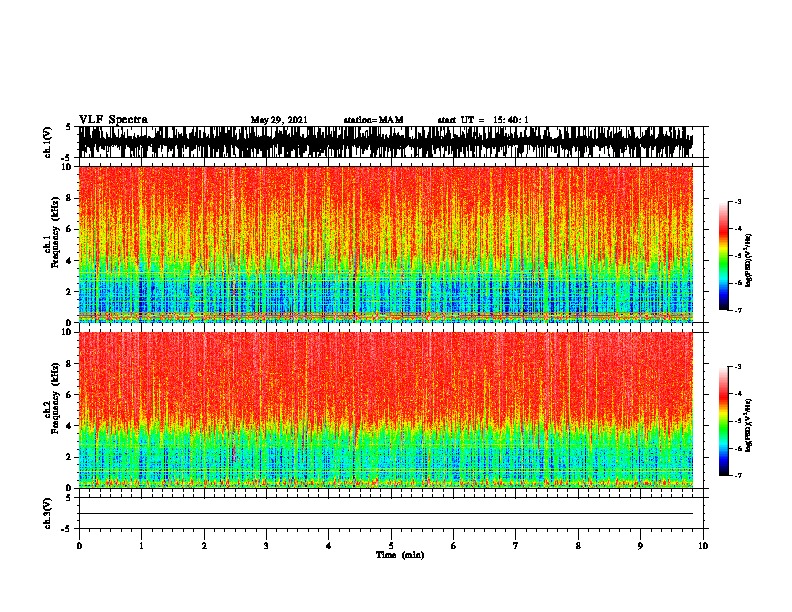
Task: Click inside the ch.1 spectrogram
Action: pos(385,244)
